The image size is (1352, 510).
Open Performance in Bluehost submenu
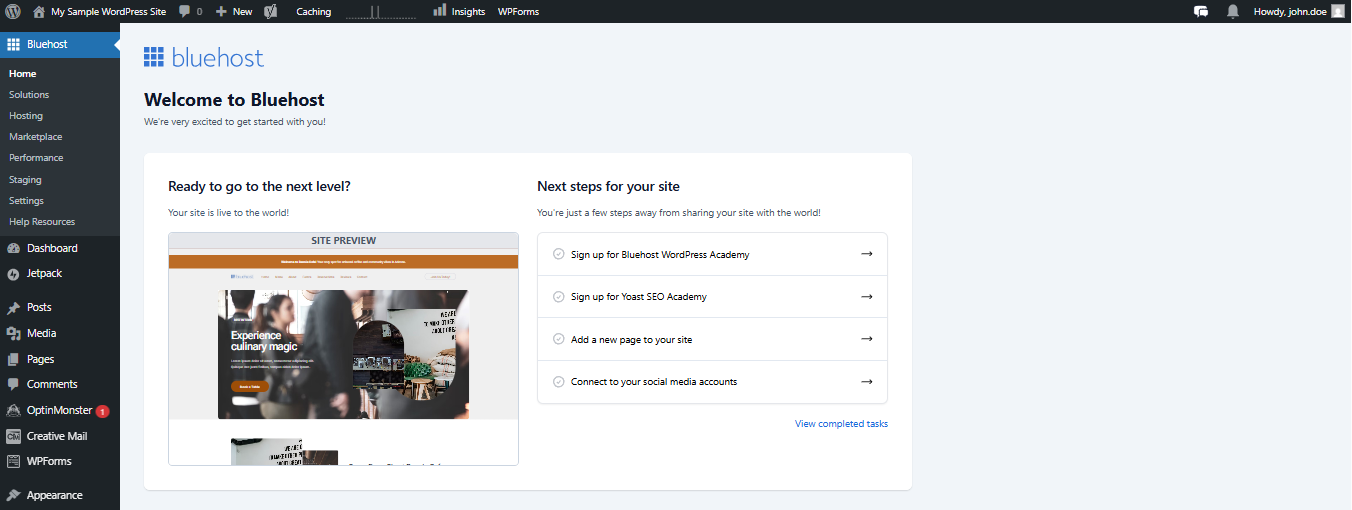click(x=36, y=158)
